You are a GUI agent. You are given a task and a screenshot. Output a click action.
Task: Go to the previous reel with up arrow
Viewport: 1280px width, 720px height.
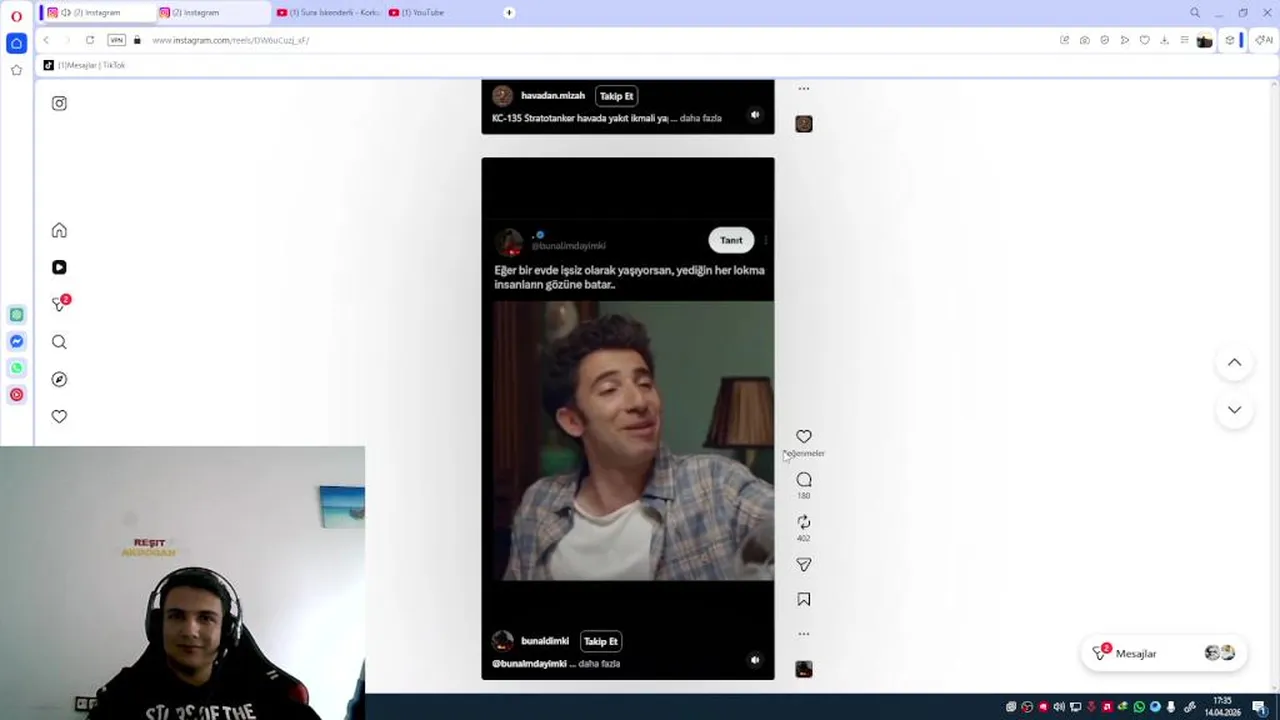coord(1235,363)
